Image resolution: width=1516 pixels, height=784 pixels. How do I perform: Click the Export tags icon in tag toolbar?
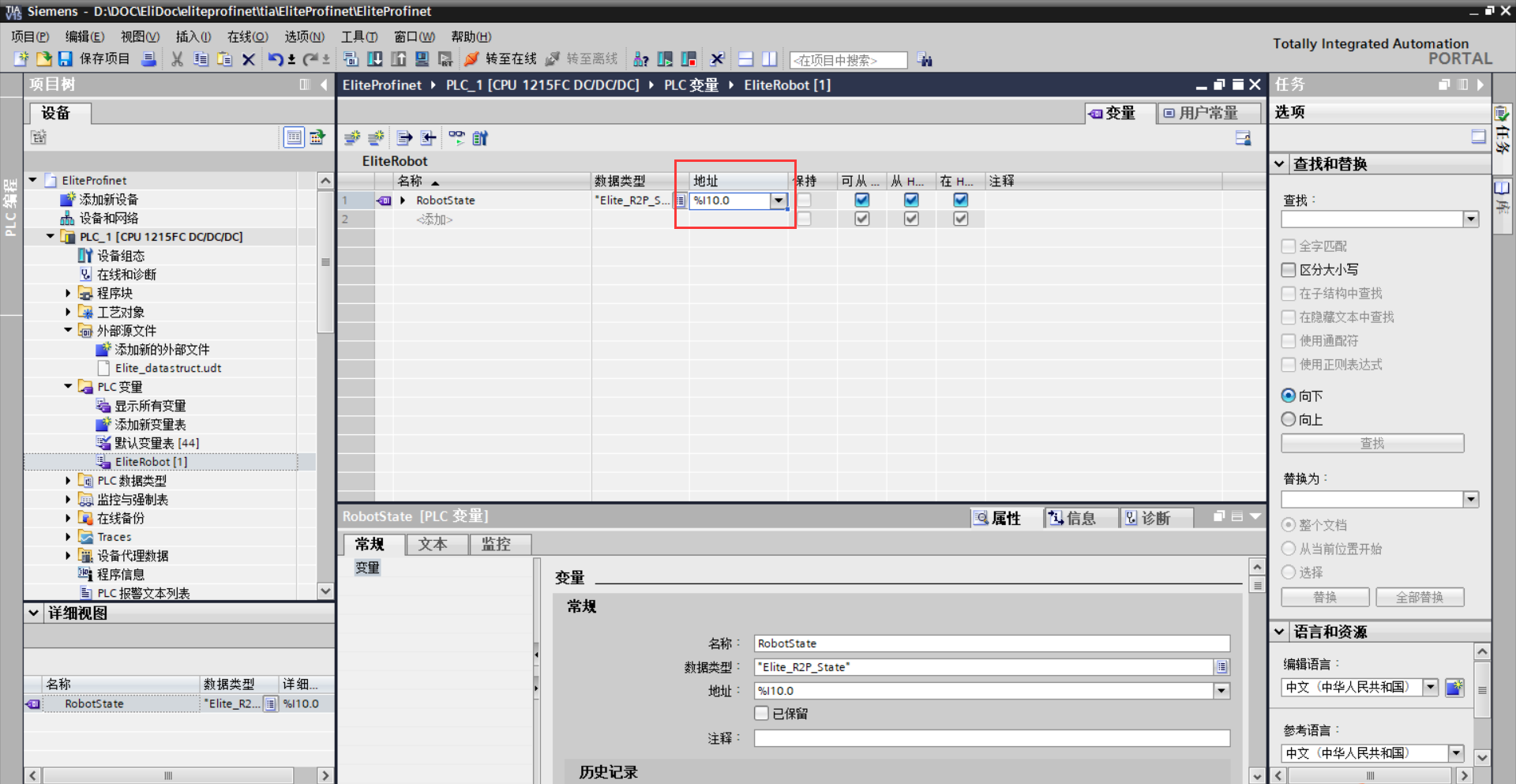tap(404, 138)
